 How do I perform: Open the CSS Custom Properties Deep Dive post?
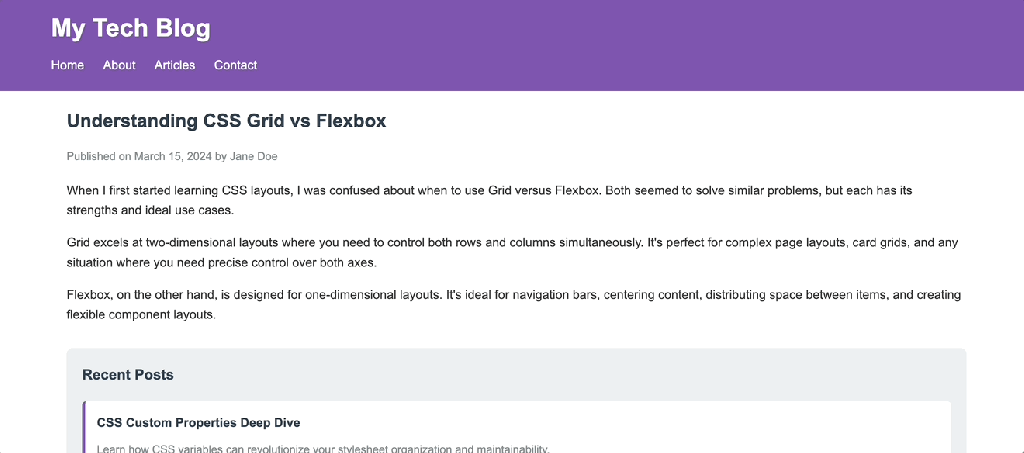click(198, 422)
